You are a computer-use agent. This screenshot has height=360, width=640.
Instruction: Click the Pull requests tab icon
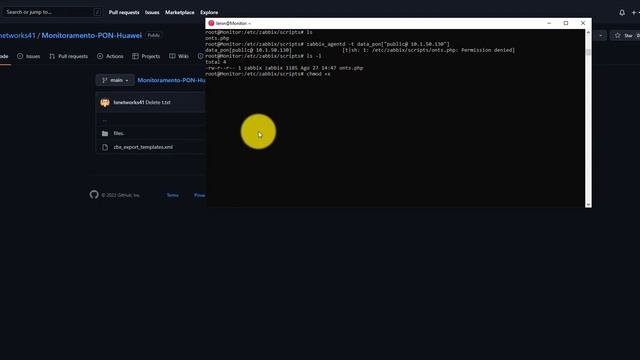tap(52, 56)
